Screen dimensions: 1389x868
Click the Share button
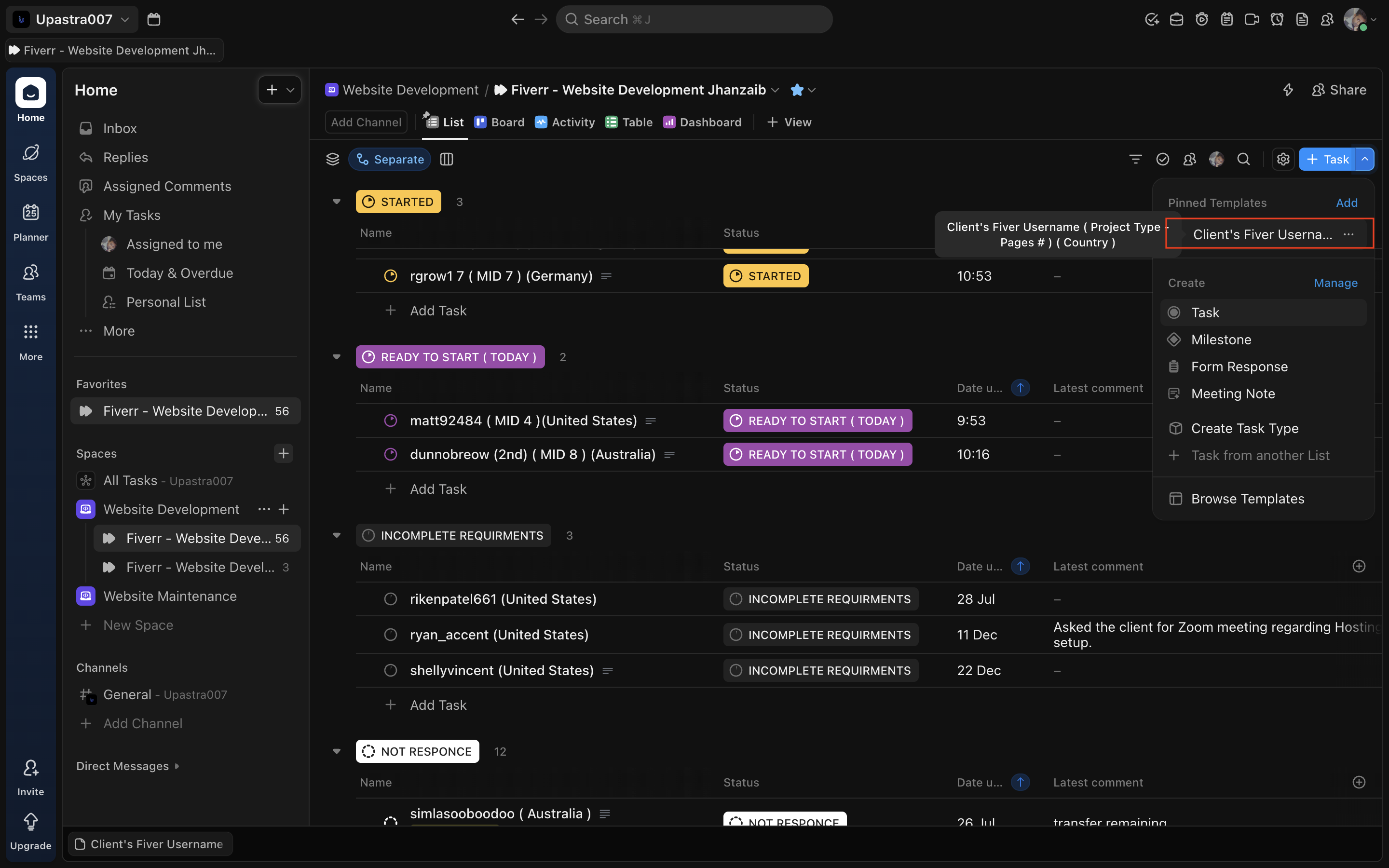coord(1338,90)
